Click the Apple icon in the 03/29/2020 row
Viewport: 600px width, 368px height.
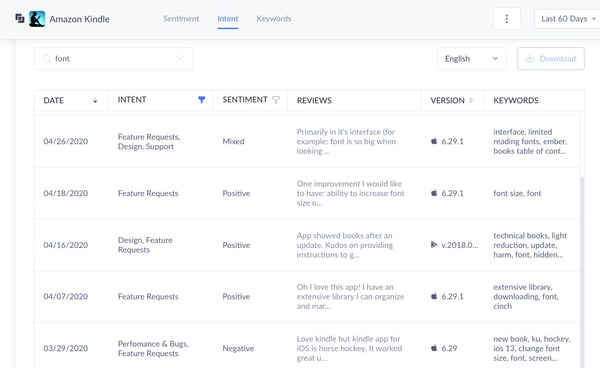coord(434,348)
